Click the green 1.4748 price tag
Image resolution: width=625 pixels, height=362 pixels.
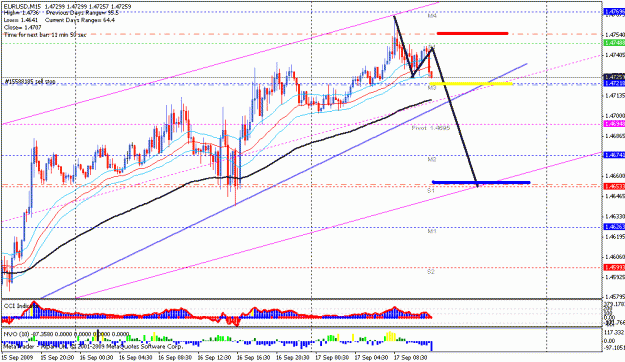[615, 43]
